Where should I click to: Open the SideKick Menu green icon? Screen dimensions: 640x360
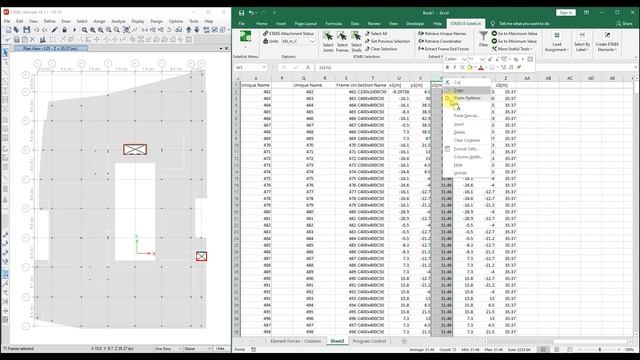(245, 36)
